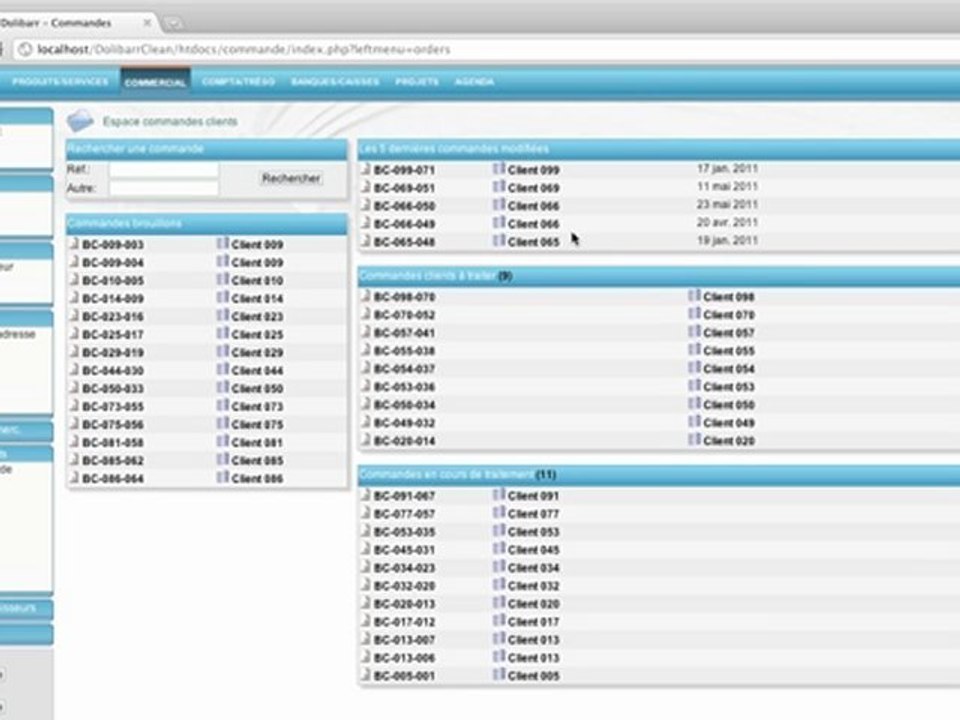
Task: Open draft order BC-014-009
Action: tap(113, 299)
